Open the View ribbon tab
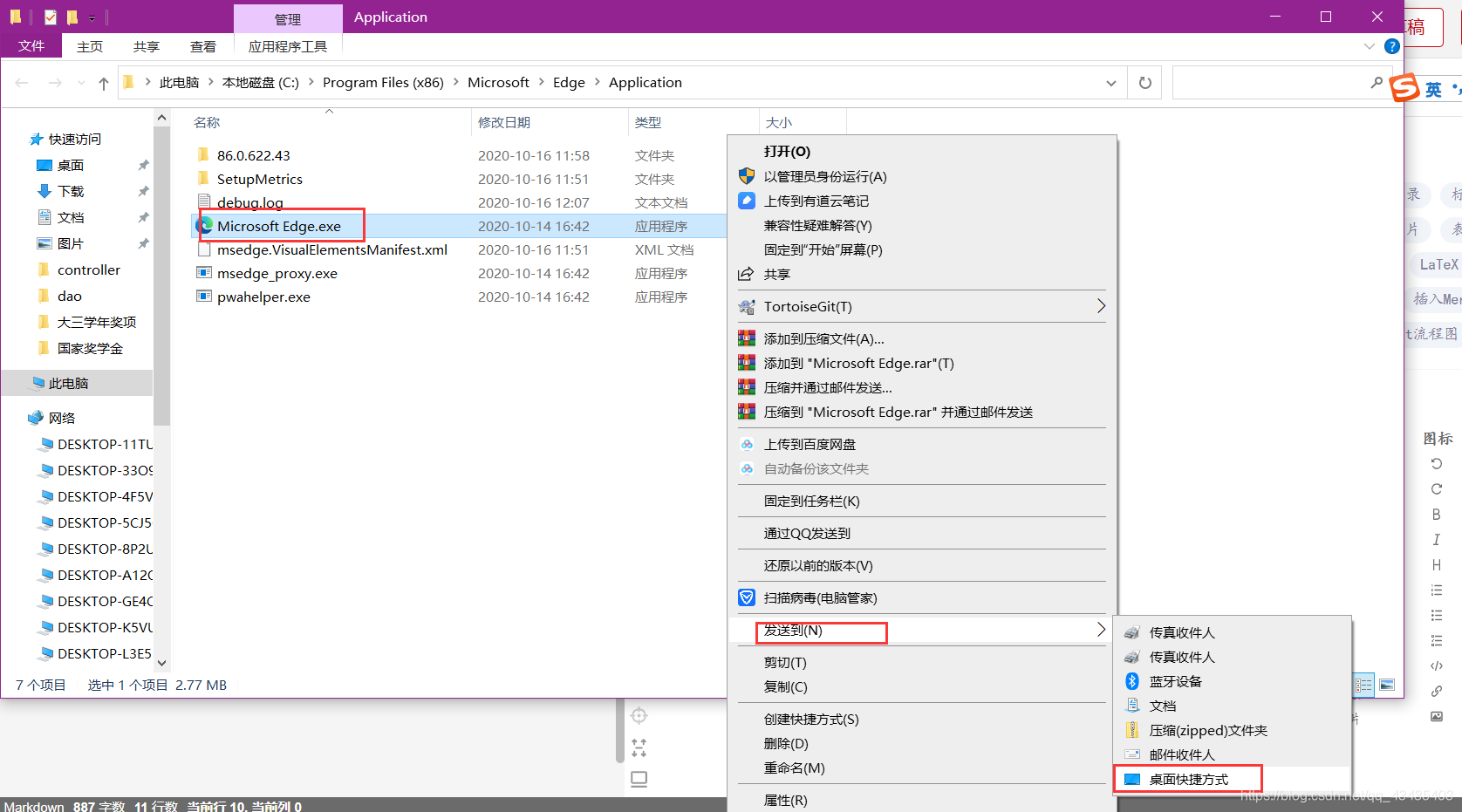 (x=203, y=46)
